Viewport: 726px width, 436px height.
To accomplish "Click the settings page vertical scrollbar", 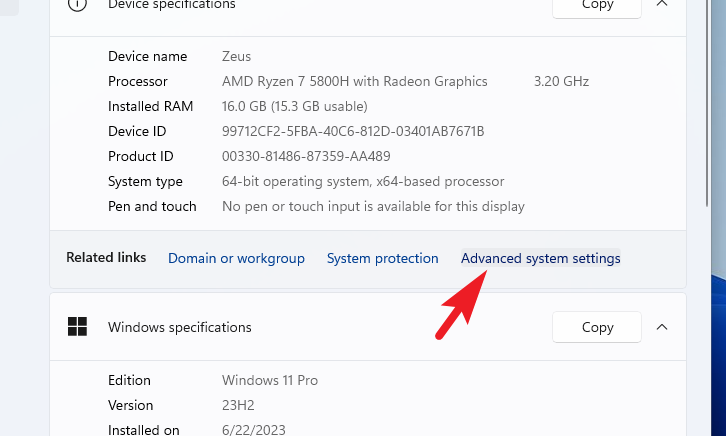I will (x=707, y=103).
